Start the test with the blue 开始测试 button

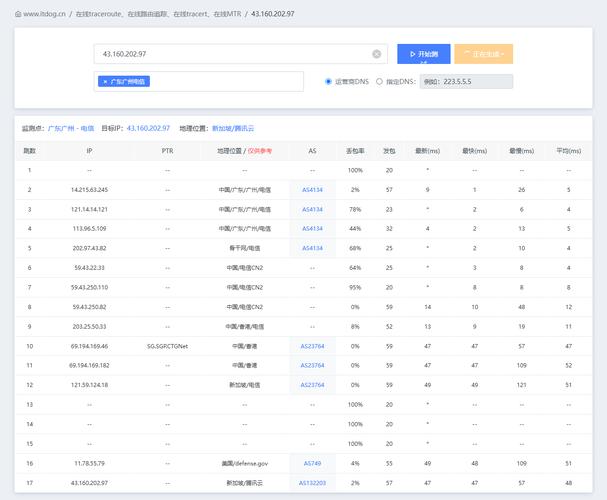(424, 54)
